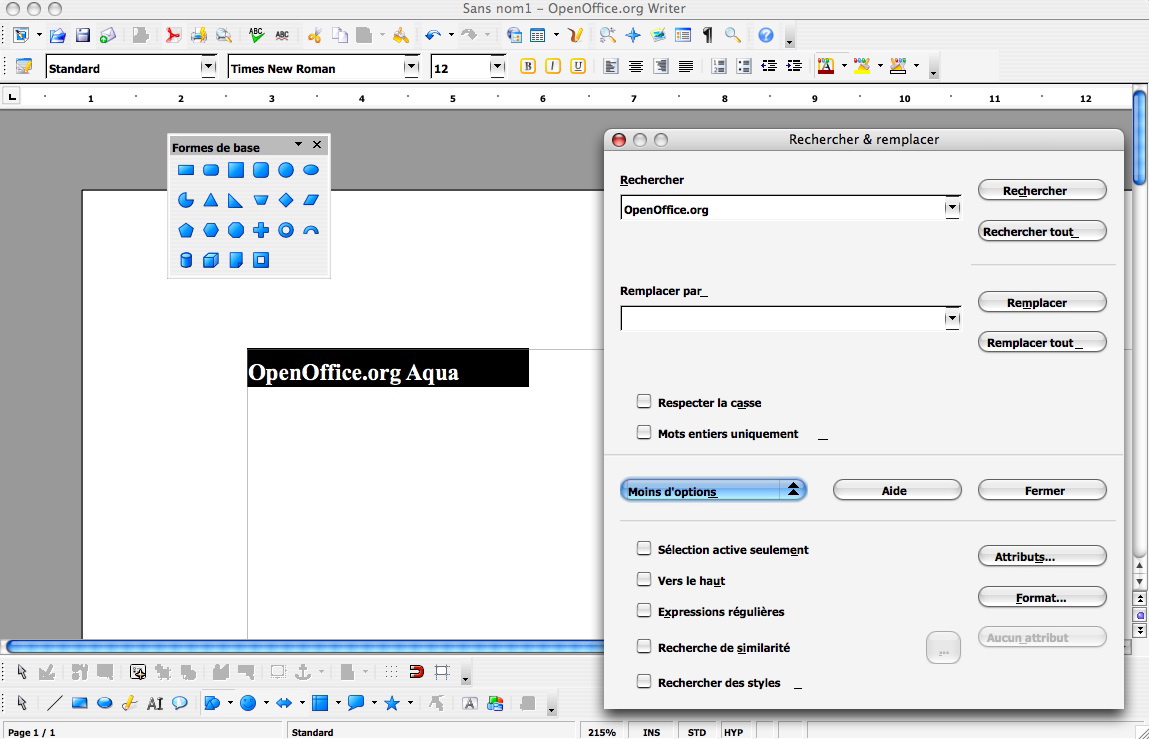Run spelling and grammar check icon
The image size is (1149, 739).
pos(256,34)
